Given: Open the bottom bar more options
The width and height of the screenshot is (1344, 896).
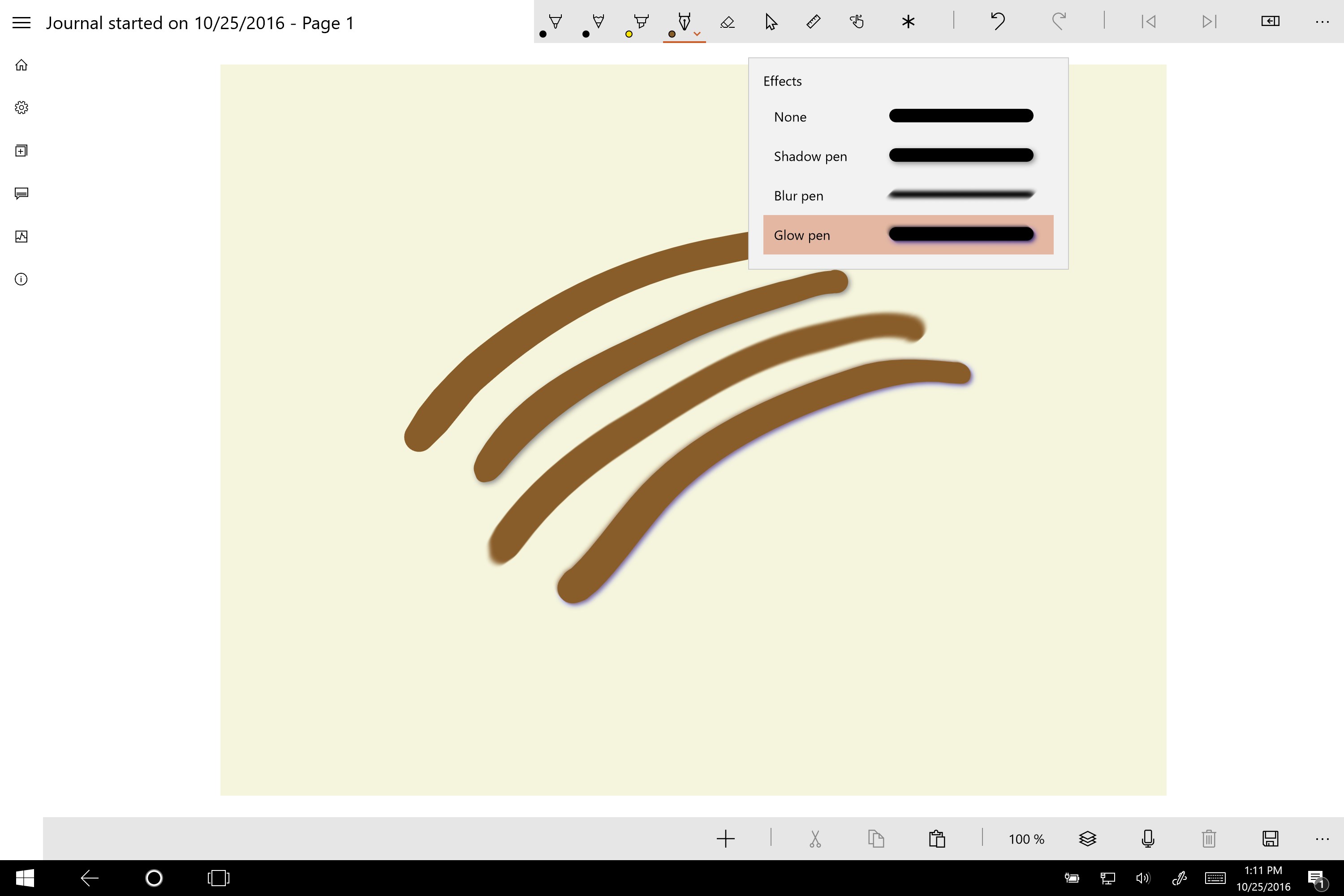Looking at the screenshot, I should (1322, 839).
